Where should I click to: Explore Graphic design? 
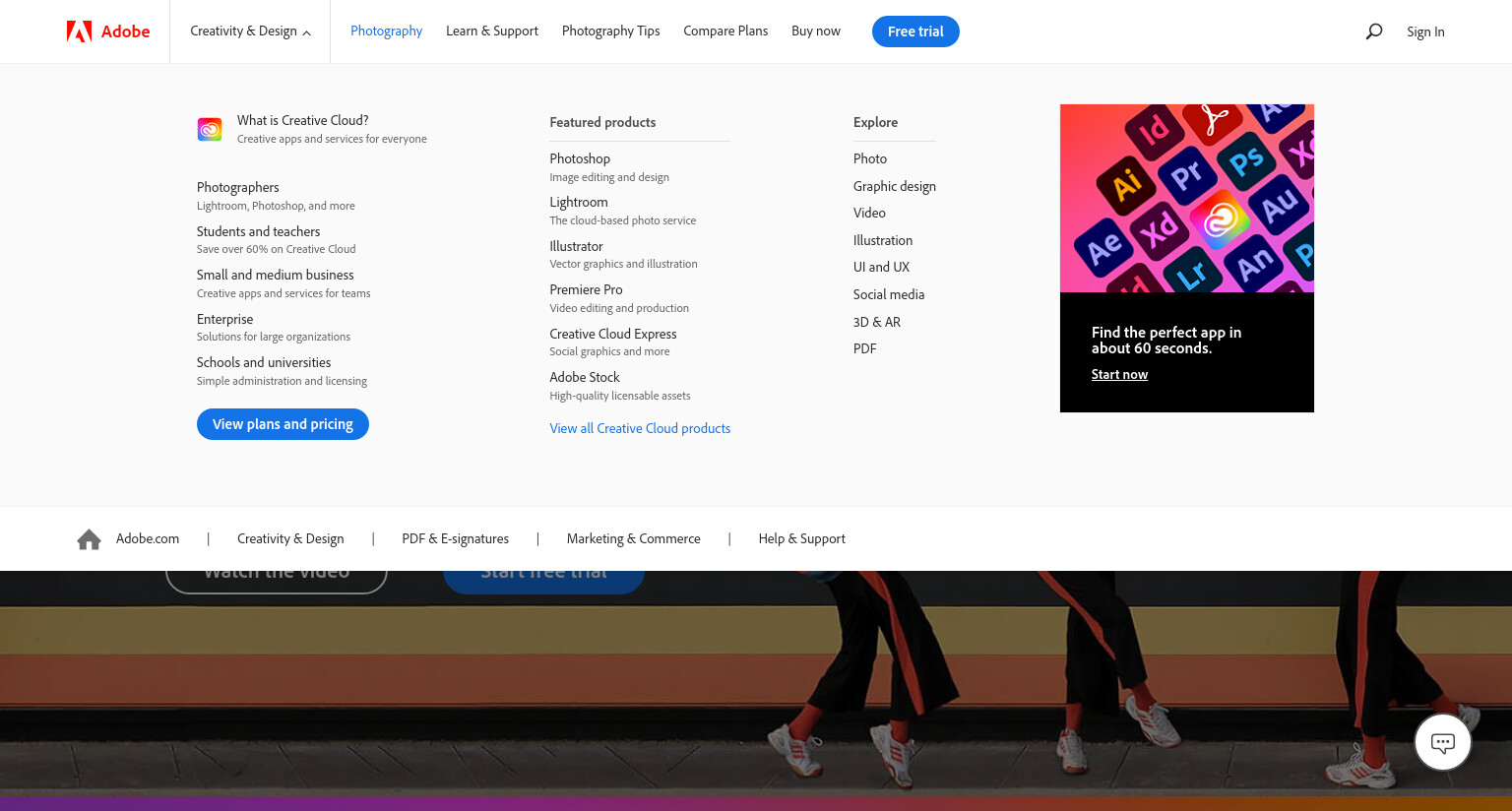[x=895, y=186]
